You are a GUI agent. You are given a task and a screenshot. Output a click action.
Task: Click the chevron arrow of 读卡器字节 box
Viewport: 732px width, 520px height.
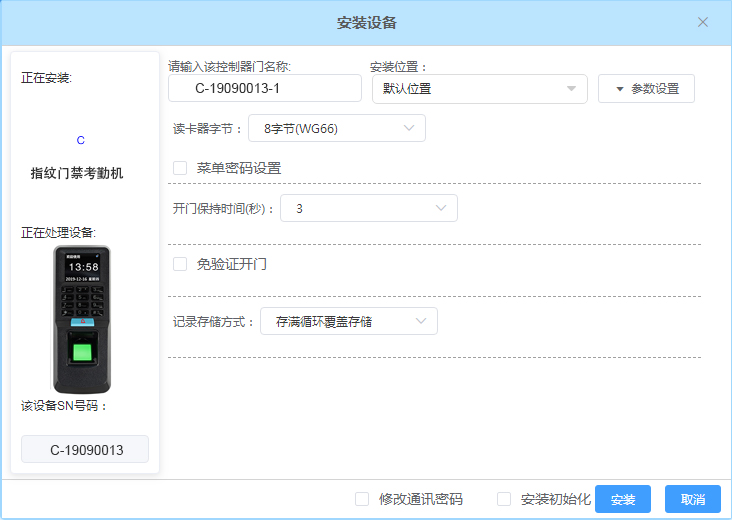click(409, 128)
